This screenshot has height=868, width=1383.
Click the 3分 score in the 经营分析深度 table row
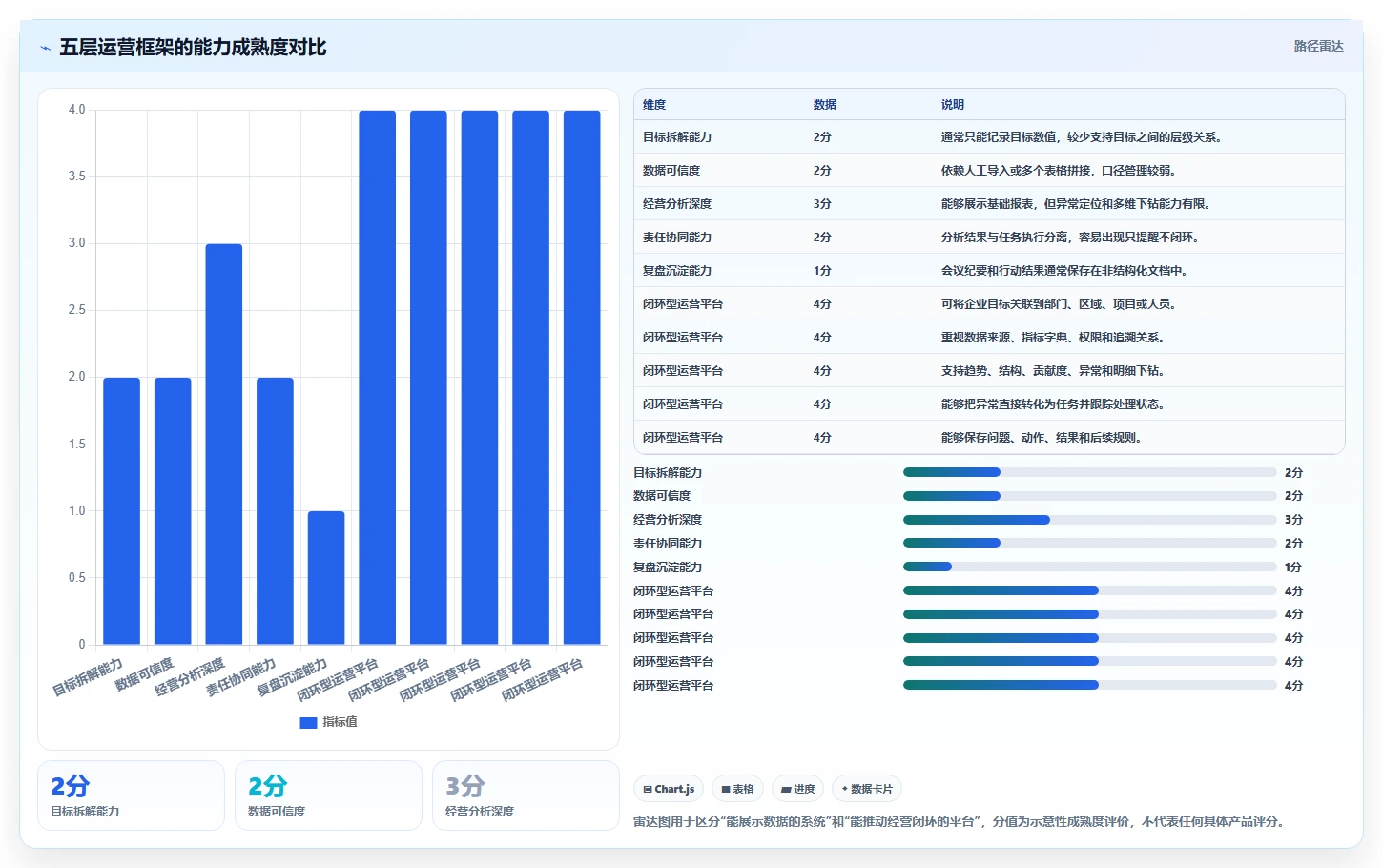click(x=822, y=204)
